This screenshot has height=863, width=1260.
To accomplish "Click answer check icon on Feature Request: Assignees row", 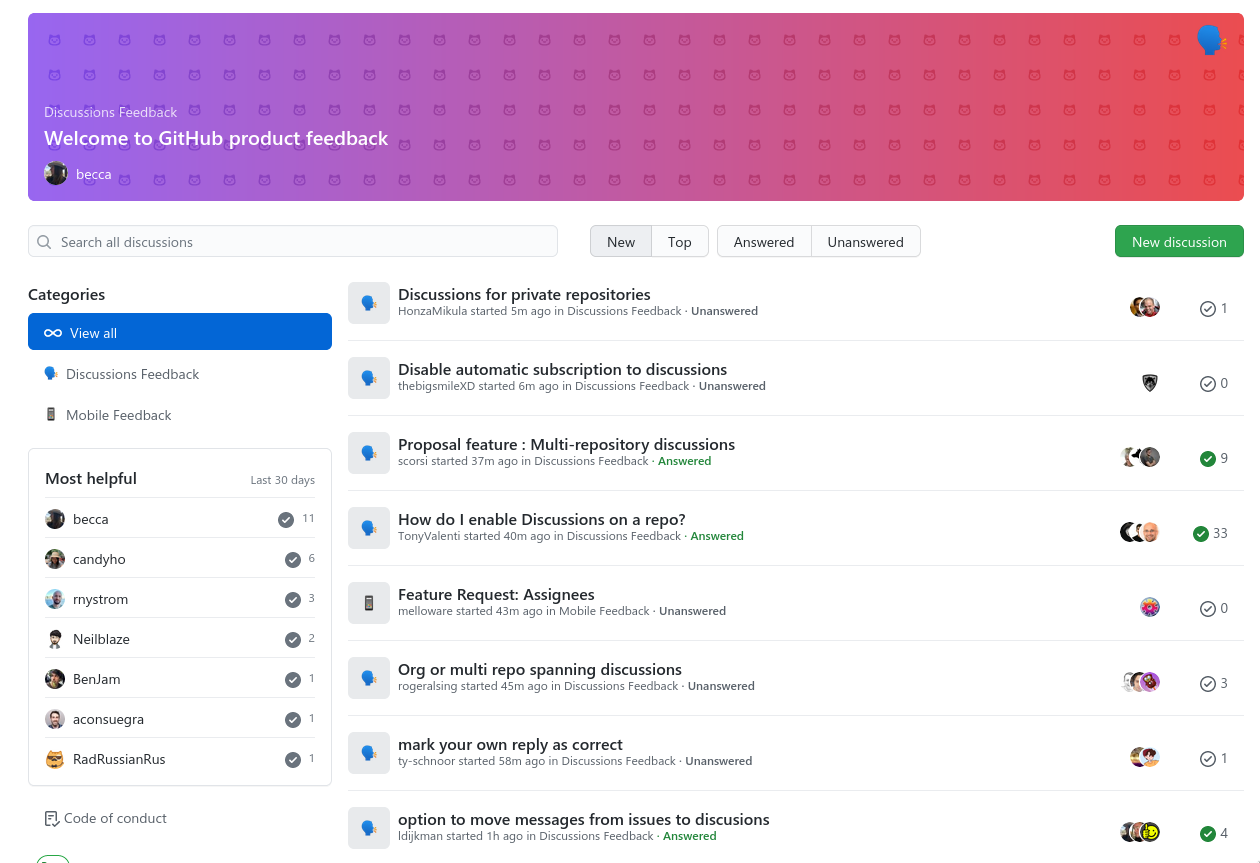I will point(1208,609).
